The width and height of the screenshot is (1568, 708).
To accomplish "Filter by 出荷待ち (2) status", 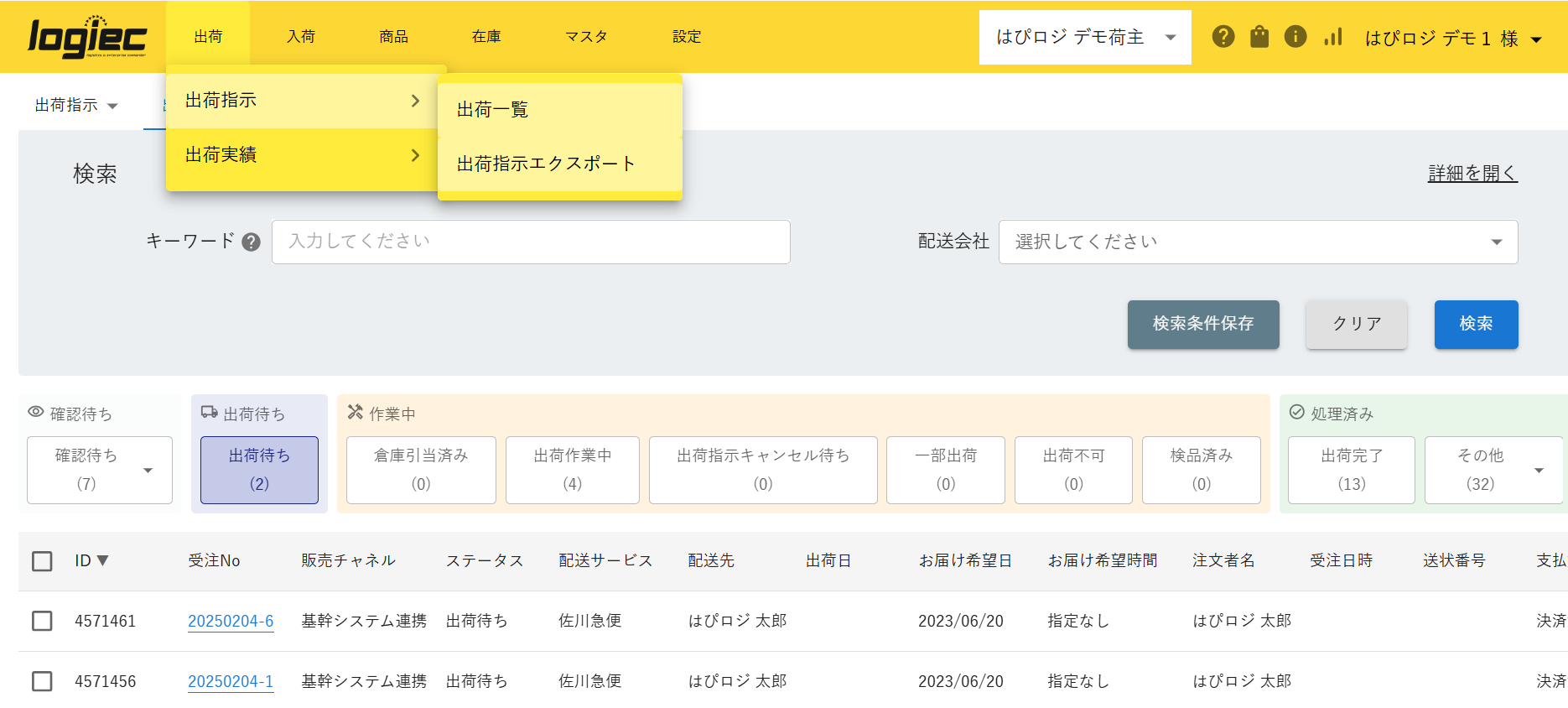I will [x=259, y=470].
